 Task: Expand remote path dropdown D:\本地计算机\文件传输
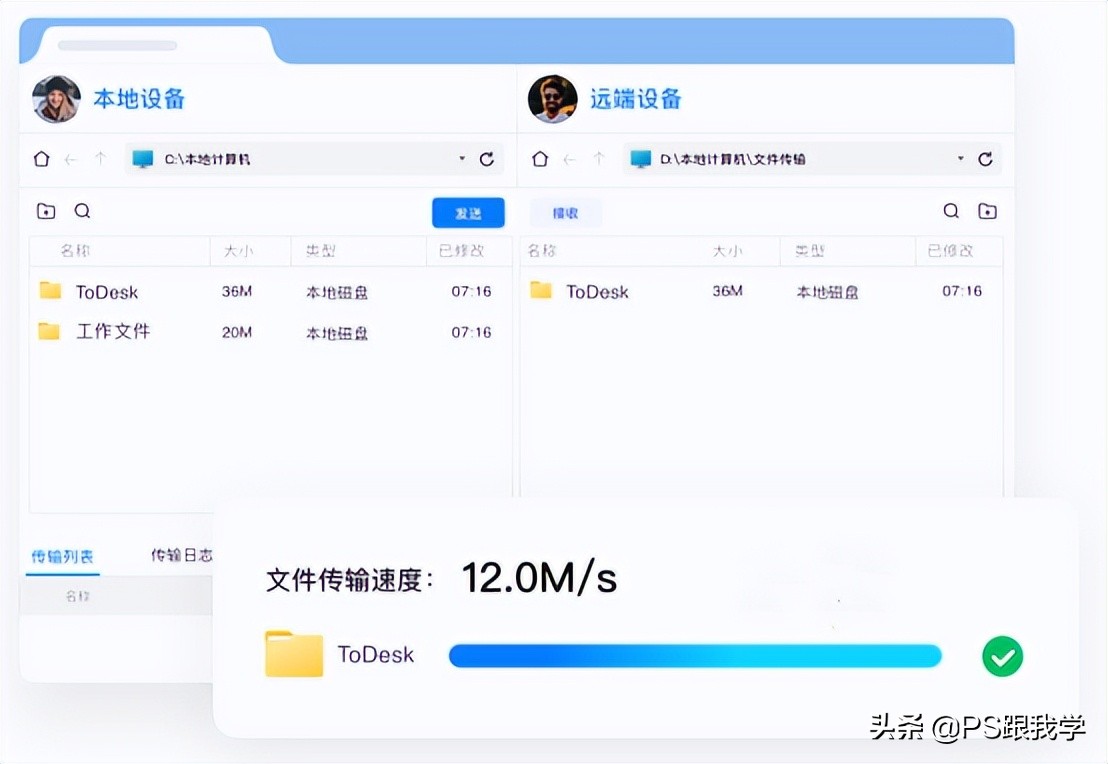pyautogui.click(x=960, y=159)
